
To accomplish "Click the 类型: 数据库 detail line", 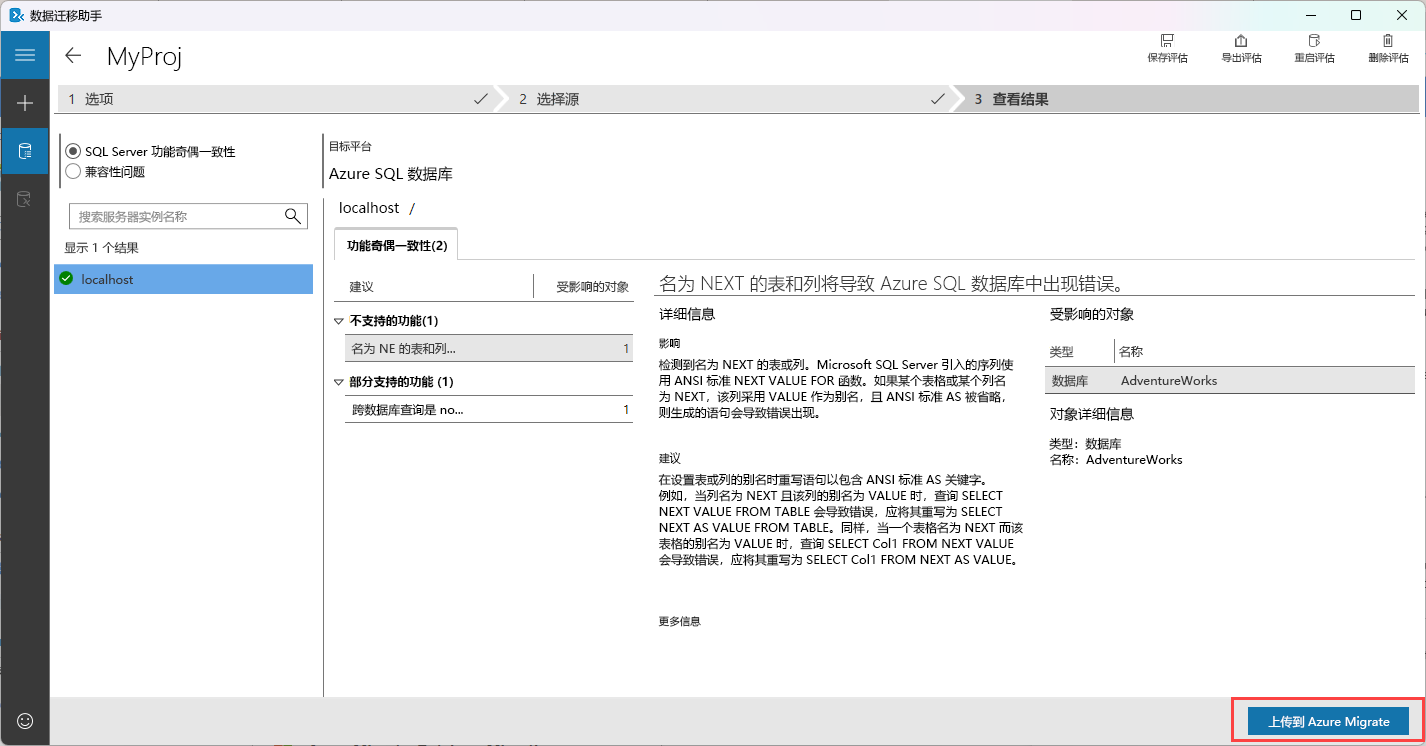I will (1085, 444).
